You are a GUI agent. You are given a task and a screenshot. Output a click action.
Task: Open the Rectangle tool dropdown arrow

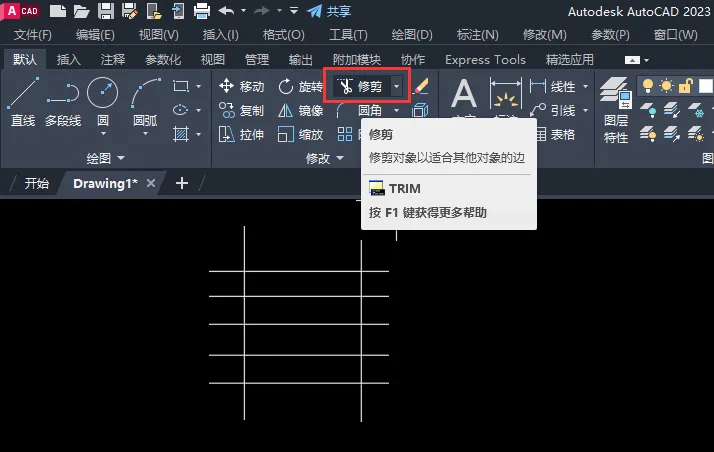pyautogui.click(x=199, y=86)
